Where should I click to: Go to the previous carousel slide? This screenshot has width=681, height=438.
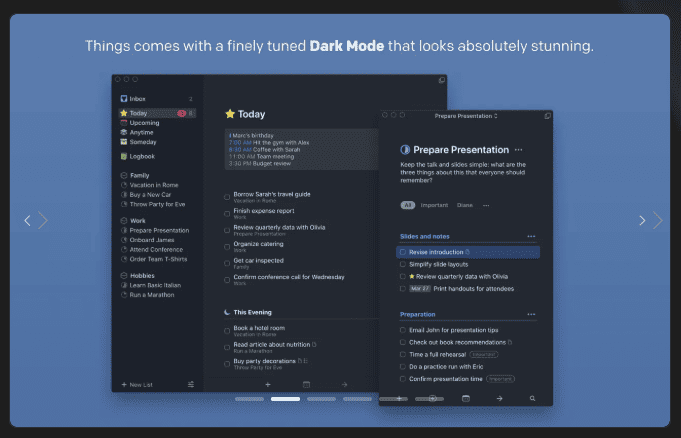27,220
